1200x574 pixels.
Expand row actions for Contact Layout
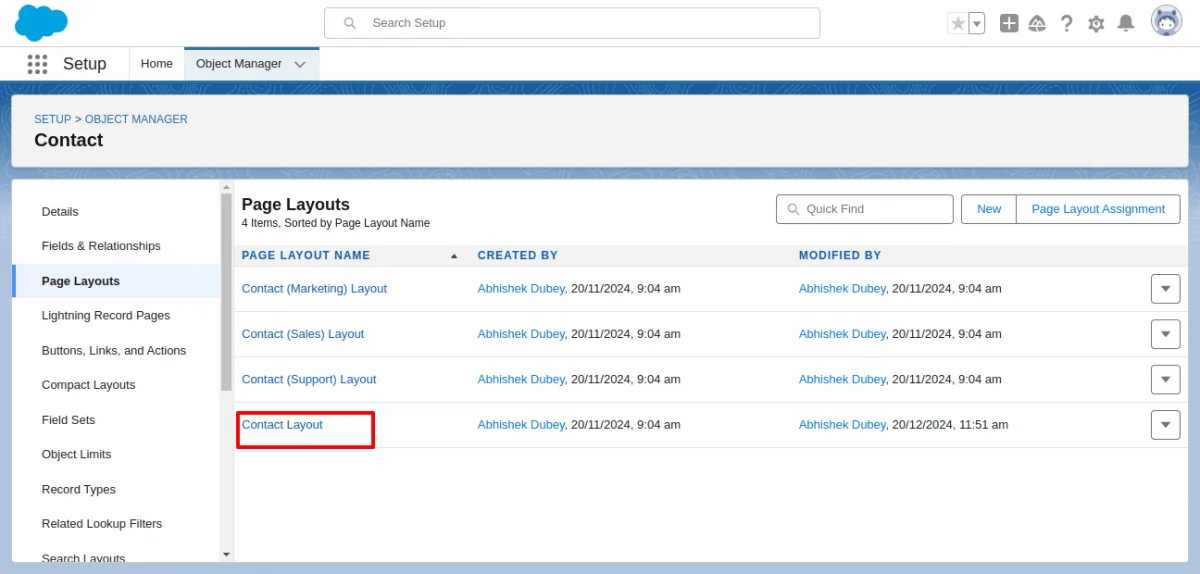coord(1165,425)
